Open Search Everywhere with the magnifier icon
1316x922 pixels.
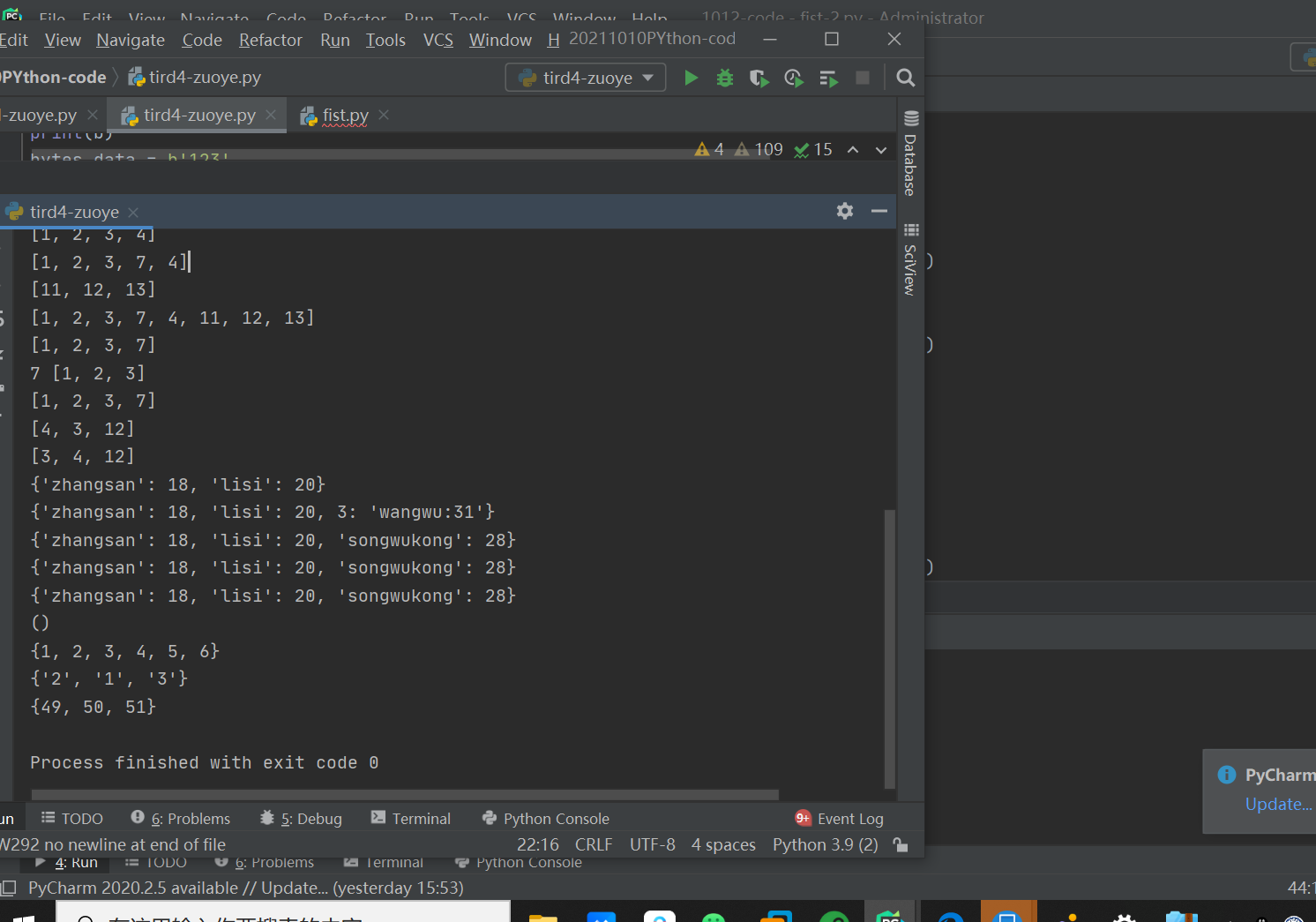[x=905, y=78]
